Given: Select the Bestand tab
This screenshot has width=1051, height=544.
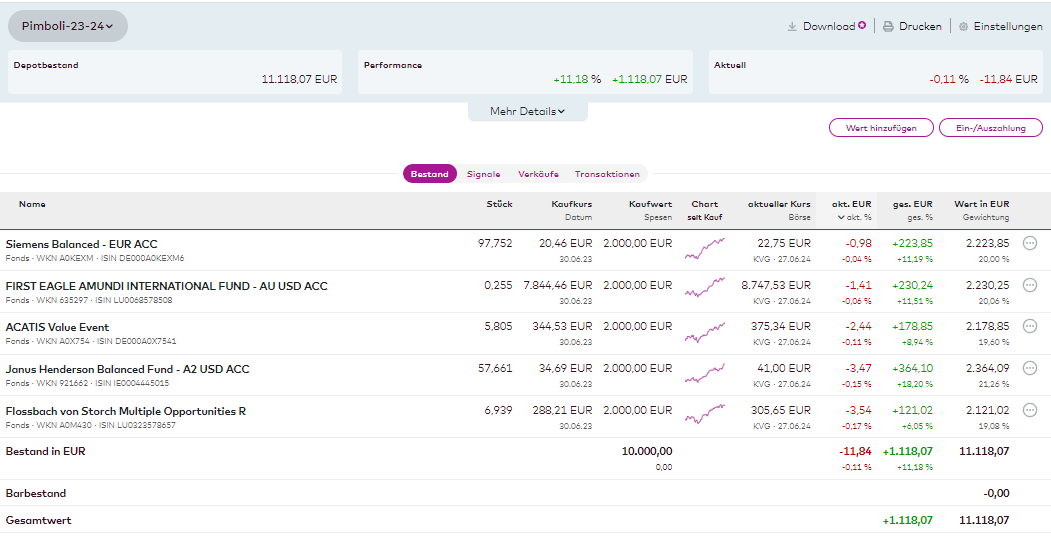Looking at the screenshot, I should 430,174.
